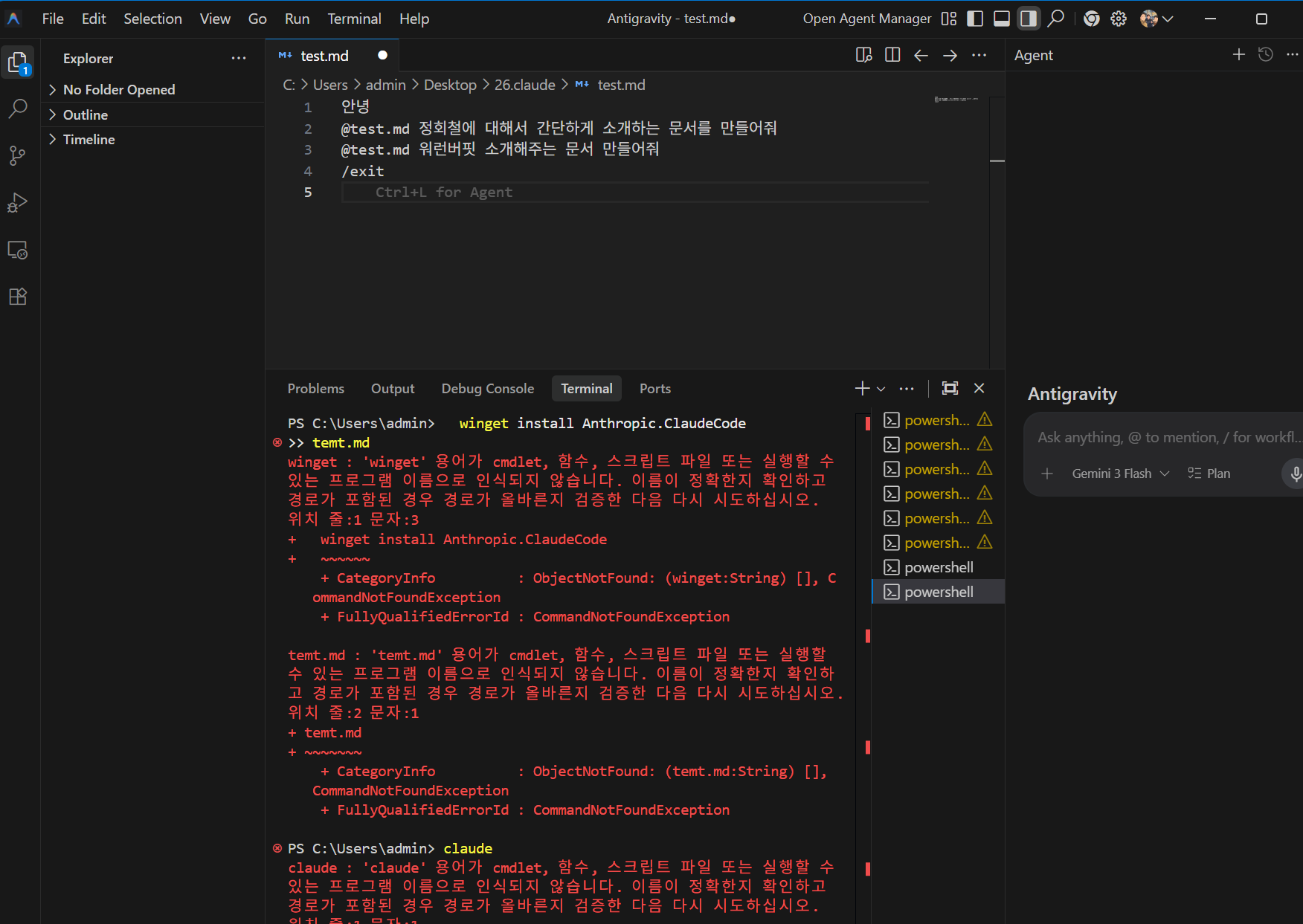Expand the Outline section
Image resolution: width=1303 pixels, height=924 pixels.
tap(152, 114)
